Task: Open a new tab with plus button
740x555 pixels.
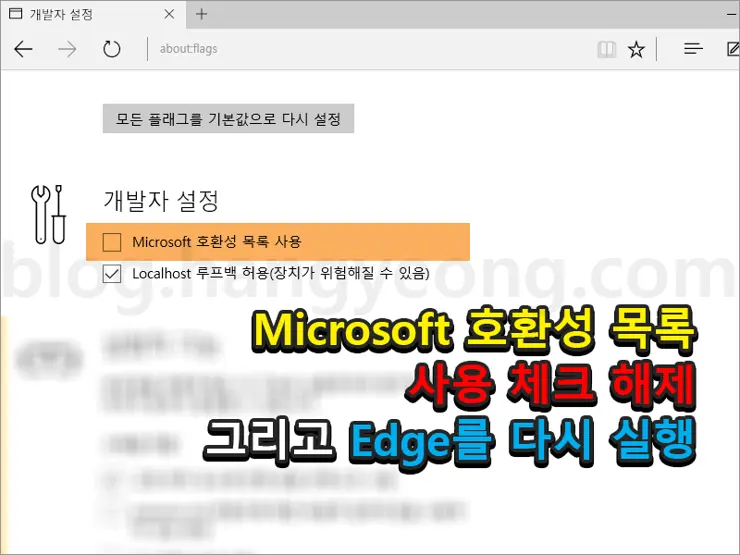Action: coord(202,14)
